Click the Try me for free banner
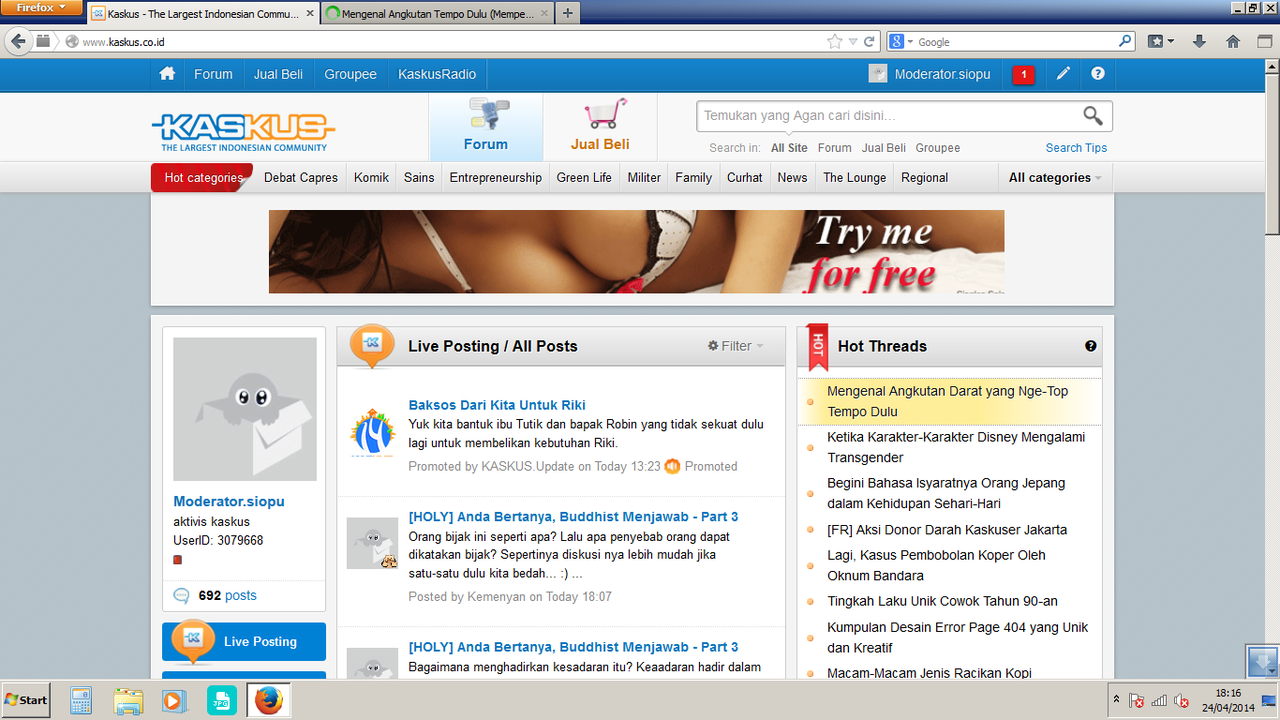This screenshot has width=1280, height=720. (x=636, y=252)
